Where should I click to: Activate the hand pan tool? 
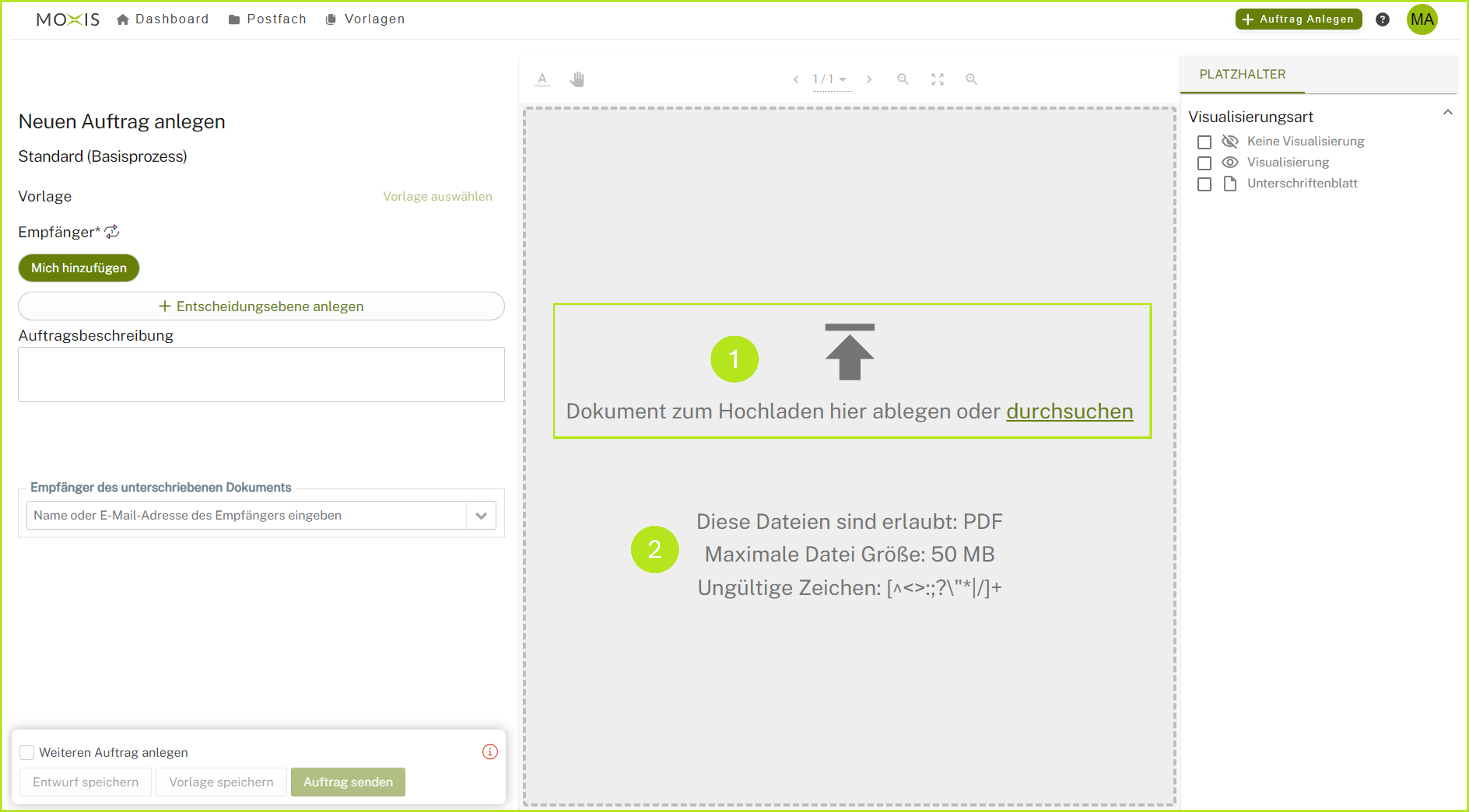[x=576, y=79]
